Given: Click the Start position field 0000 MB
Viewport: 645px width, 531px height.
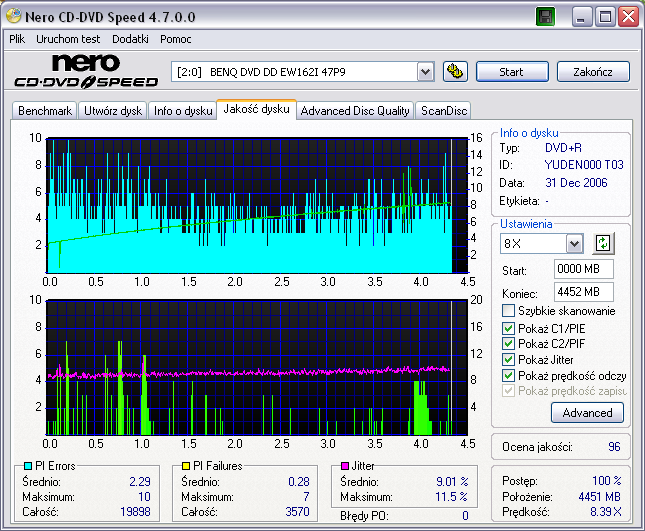Looking at the screenshot, I should 583,269.
